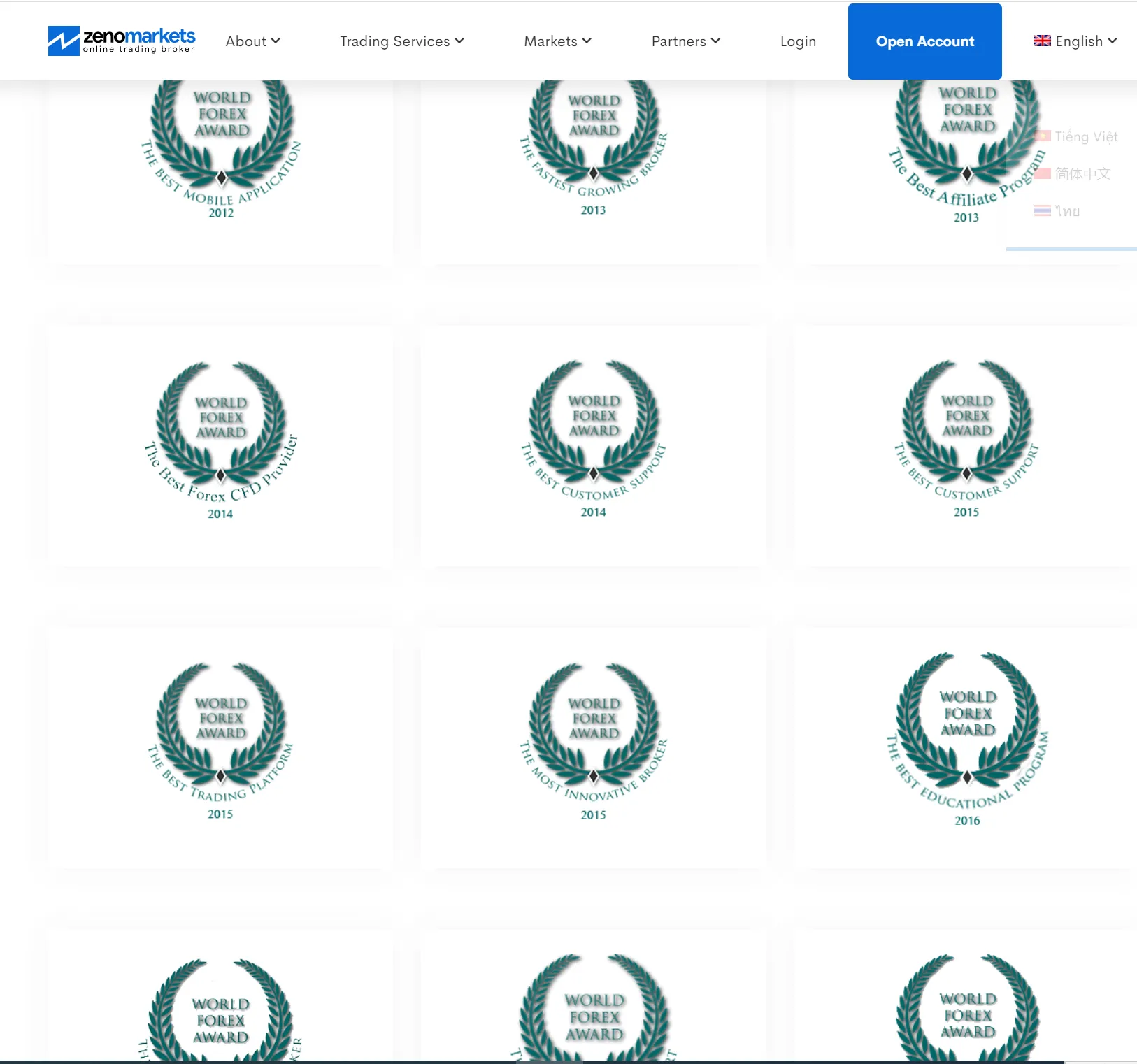This screenshot has height=1064, width=1137.
Task: Open the Best Trading Platform 2015 award
Action: [221, 741]
